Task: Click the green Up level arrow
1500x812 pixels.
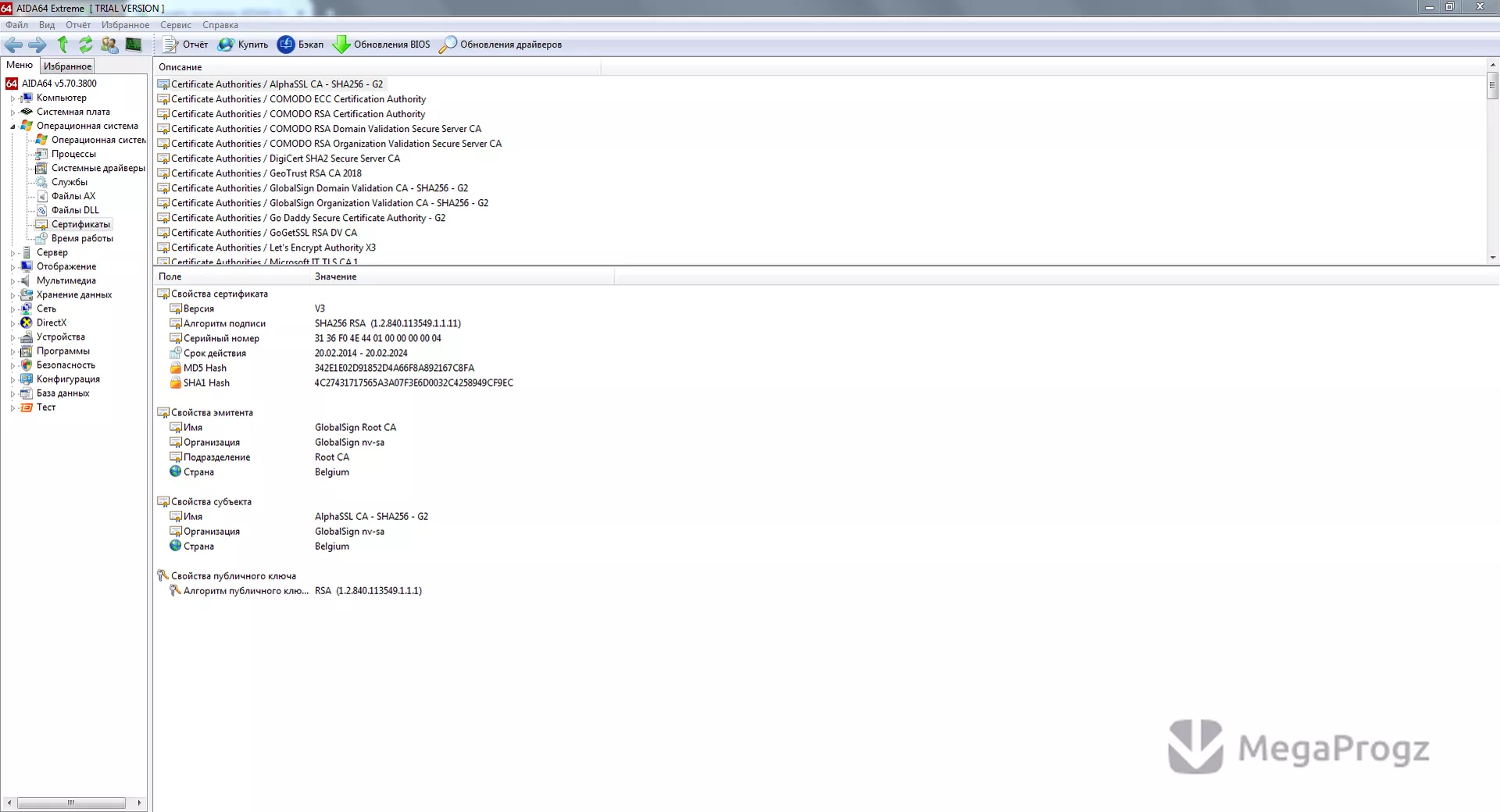Action: click(x=62, y=45)
